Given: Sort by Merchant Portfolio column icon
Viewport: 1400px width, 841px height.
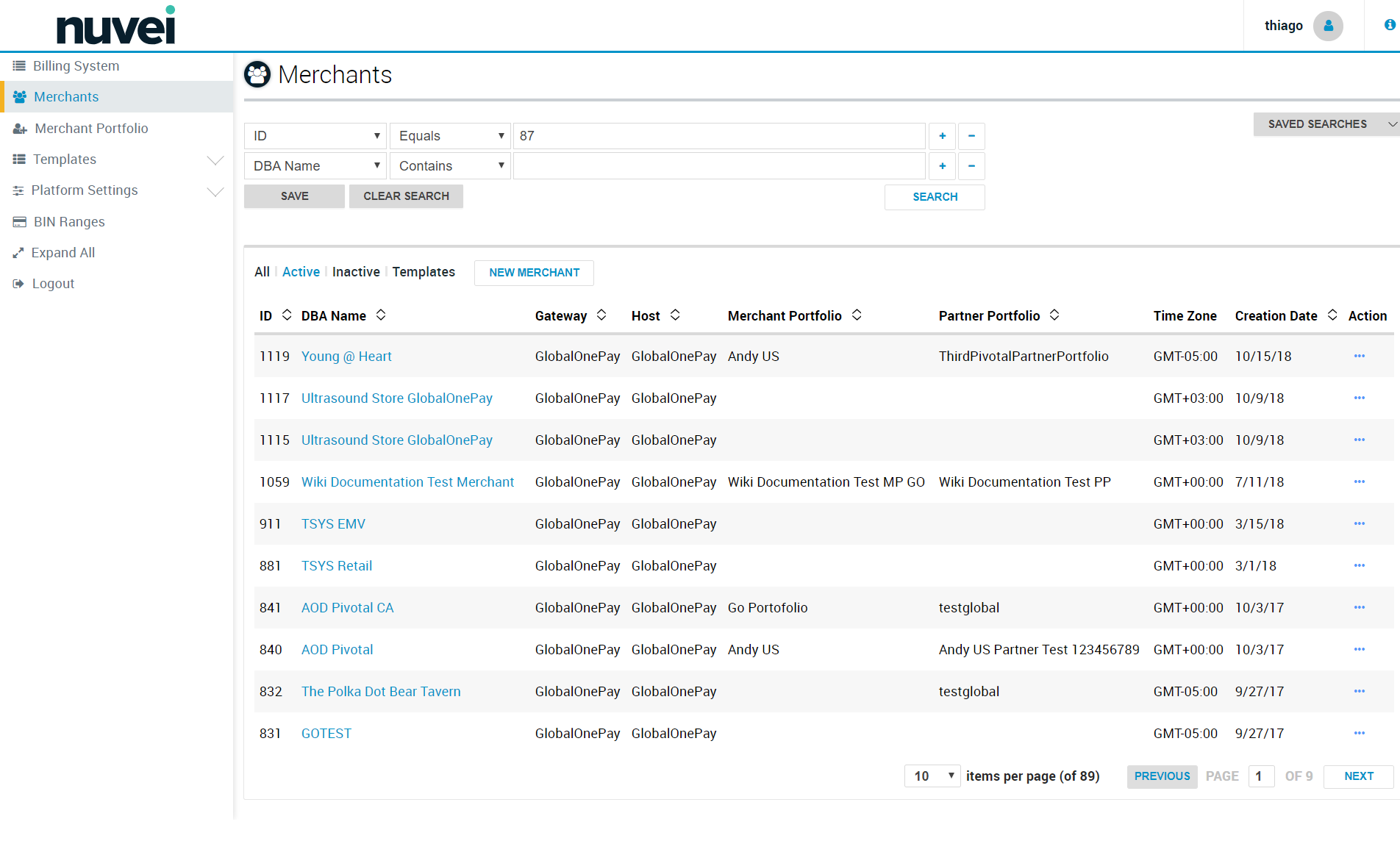Looking at the screenshot, I should (857, 315).
